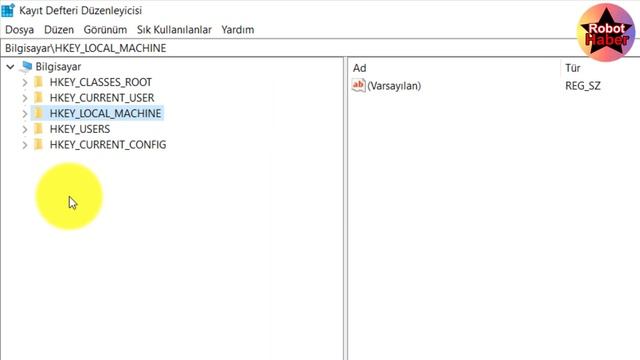This screenshot has width=640, height=360.
Task: Select the Bilgisayar tree label
Action: pos(58,67)
